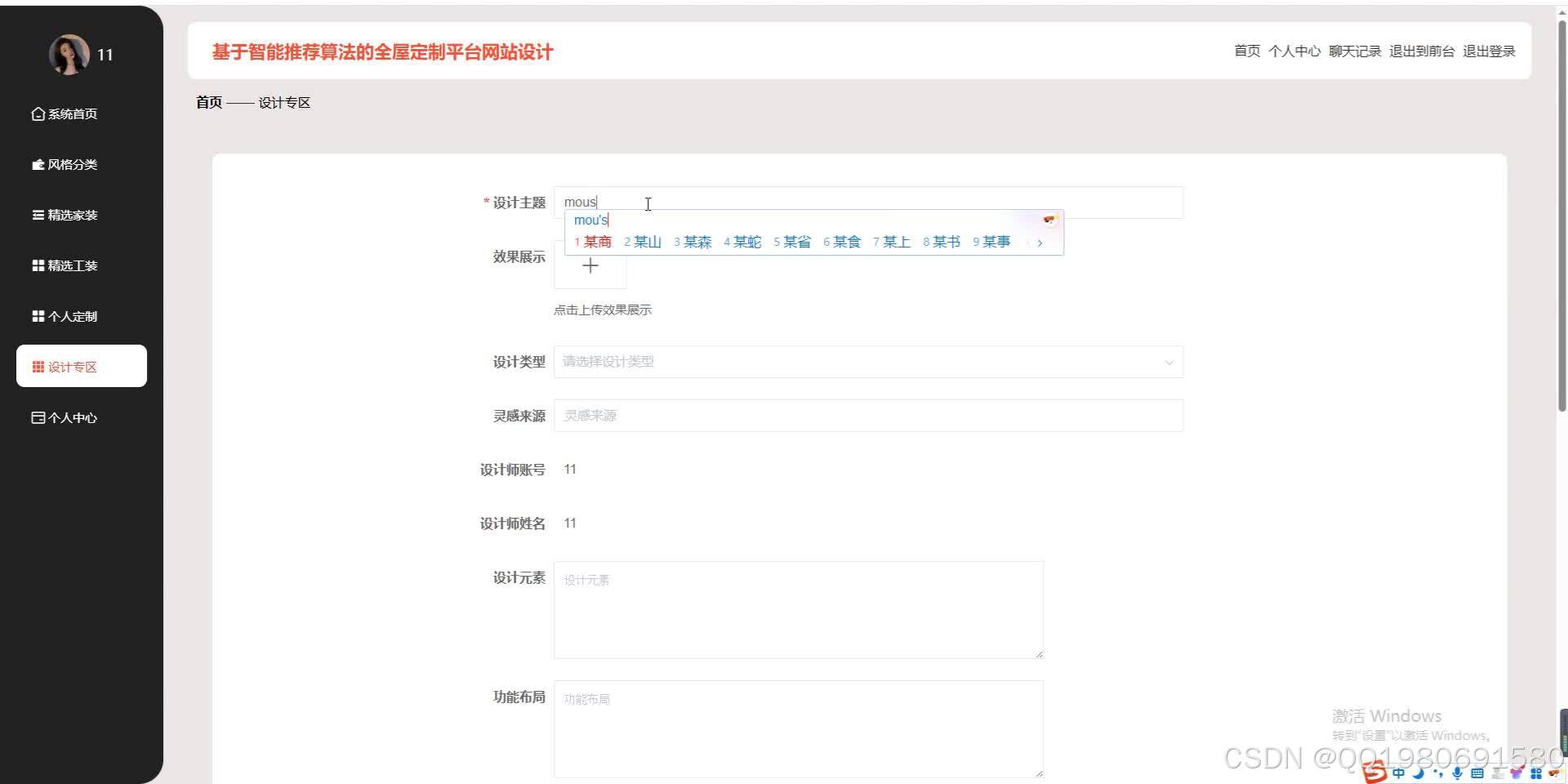Choose IME candidate 3 某森
This screenshot has height=784, width=1568.
pos(693,242)
